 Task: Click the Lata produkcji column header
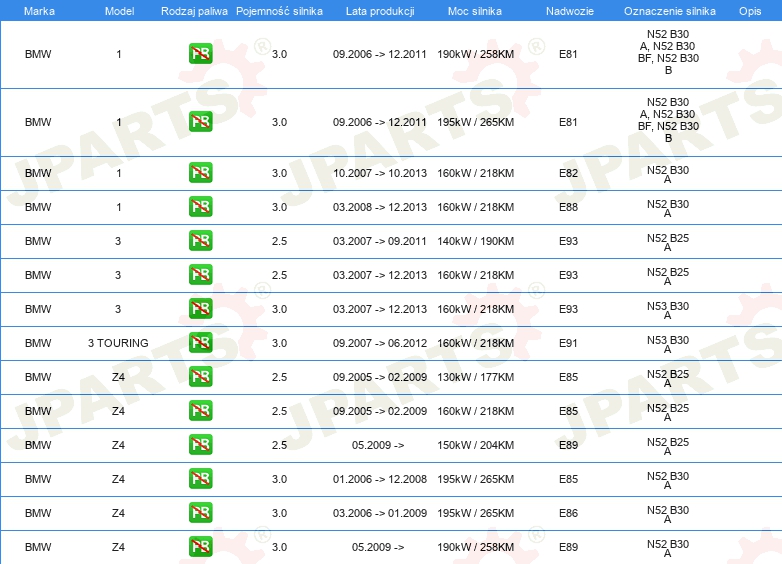(x=380, y=11)
